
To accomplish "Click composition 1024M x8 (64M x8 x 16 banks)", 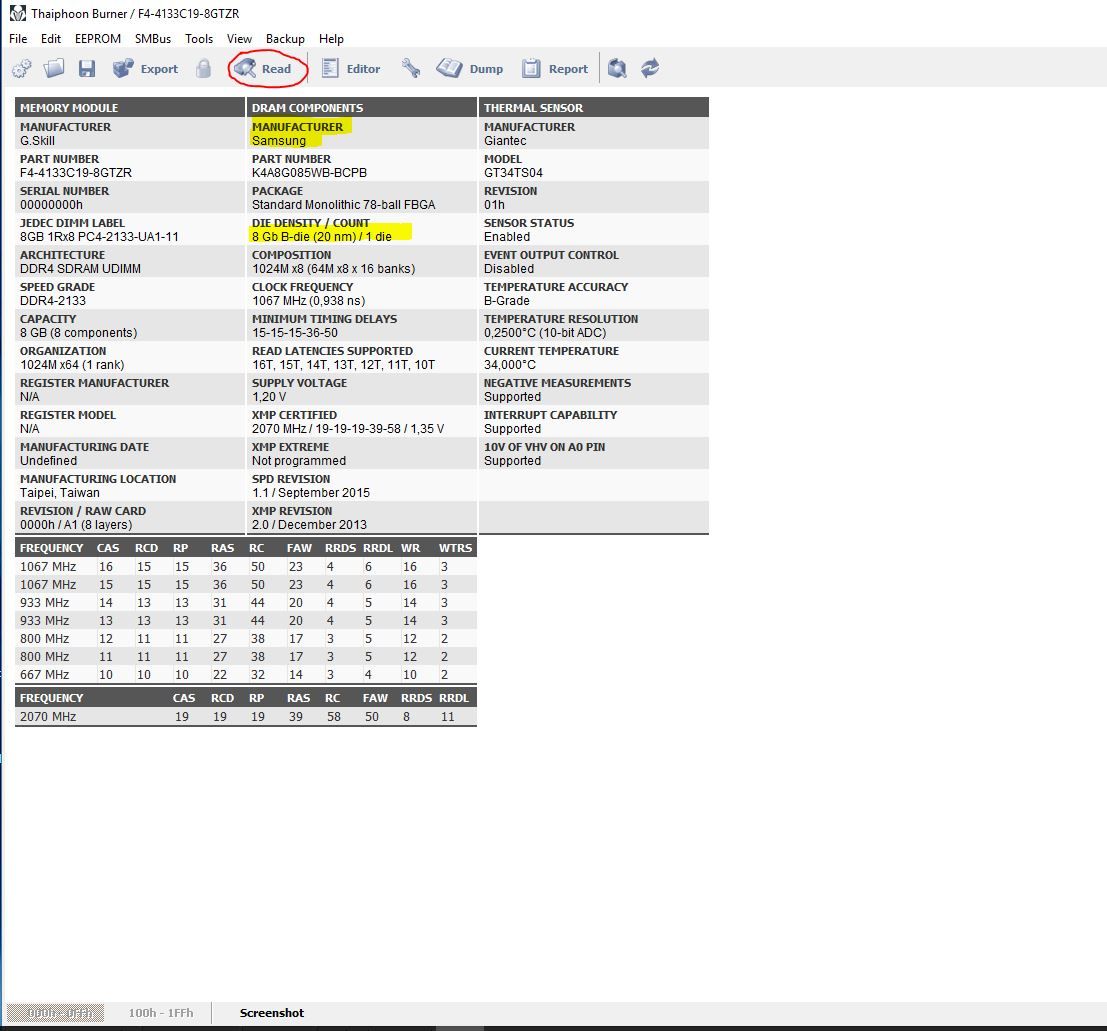I will pyautogui.click(x=334, y=268).
